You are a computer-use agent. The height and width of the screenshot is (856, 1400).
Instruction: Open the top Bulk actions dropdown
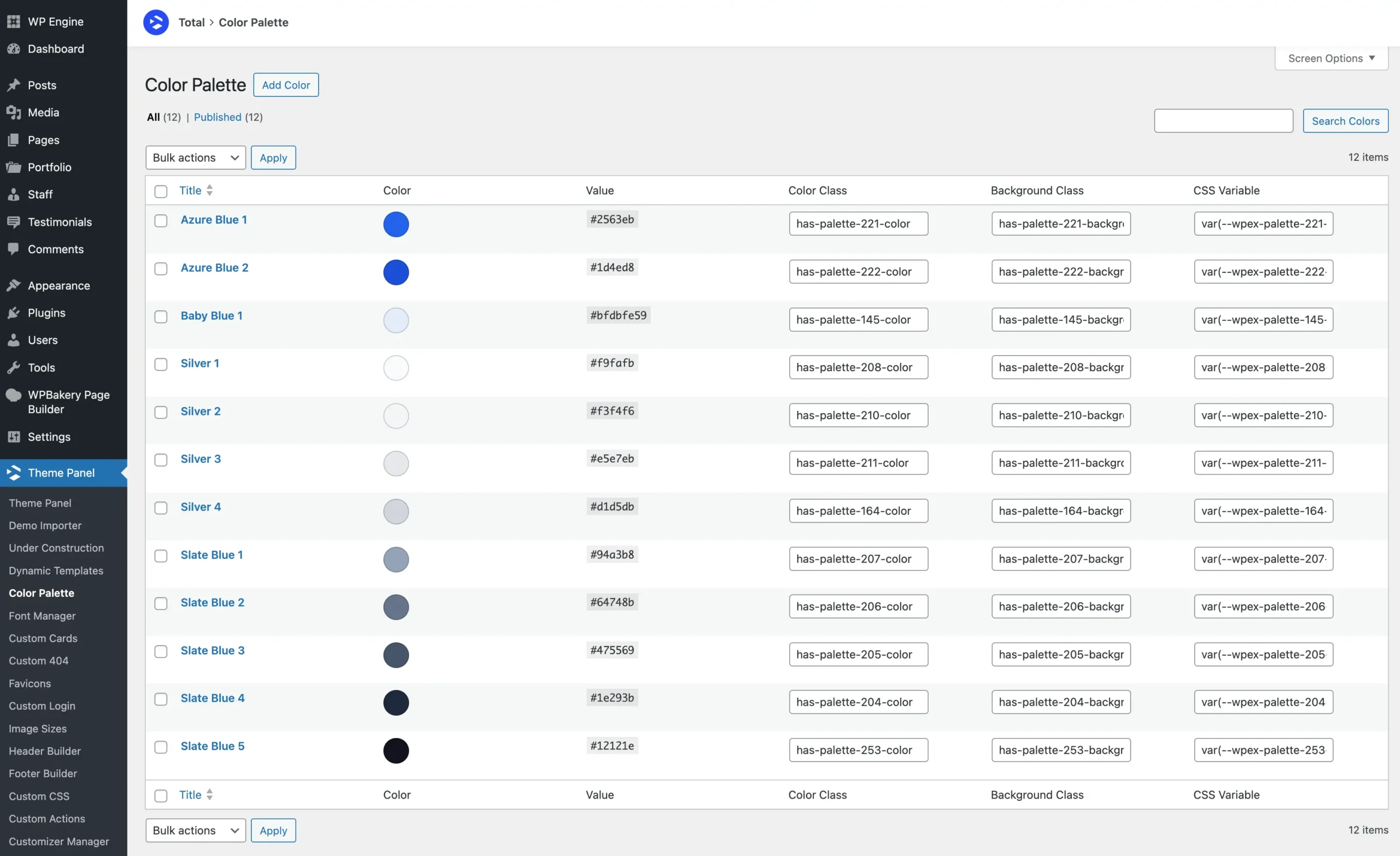(195, 157)
